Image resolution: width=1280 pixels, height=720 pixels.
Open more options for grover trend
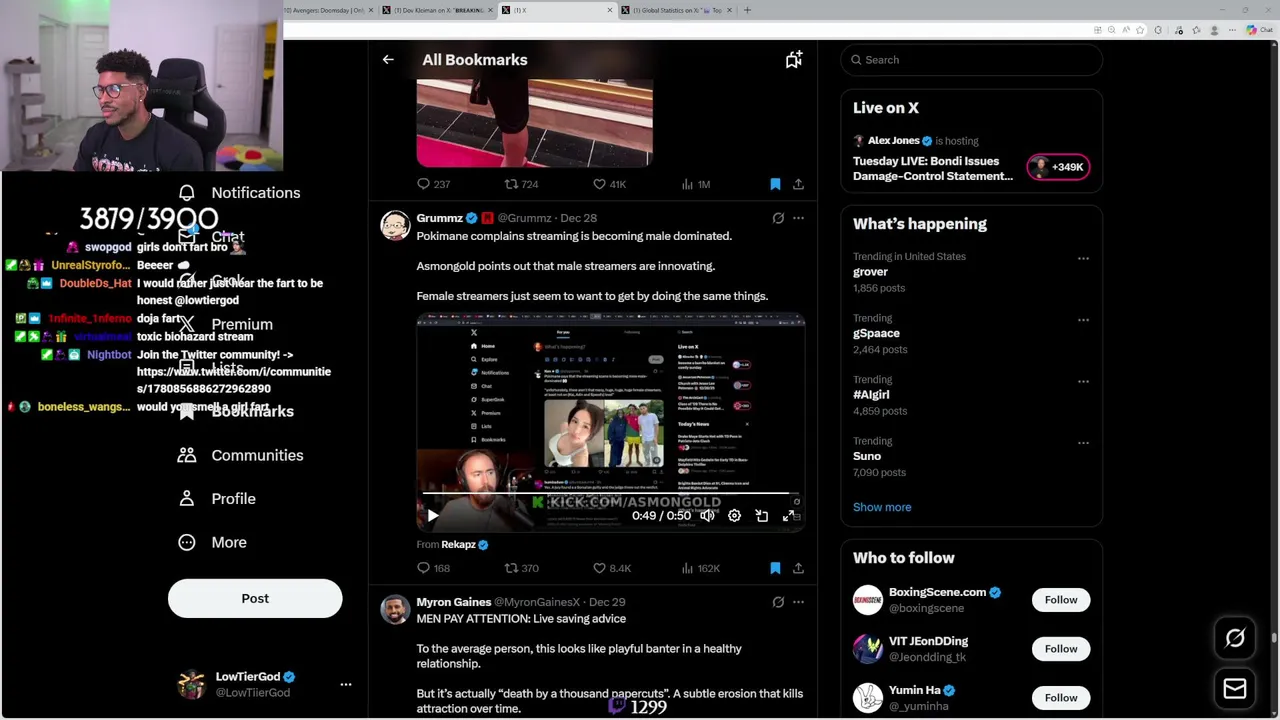coord(1083,258)
